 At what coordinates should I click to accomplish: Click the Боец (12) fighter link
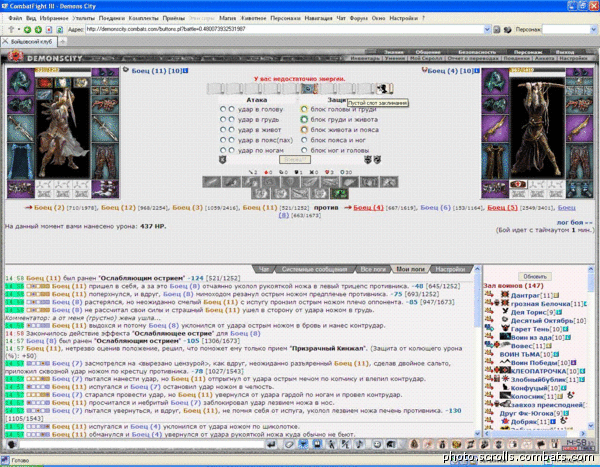[x=118, y=207]
